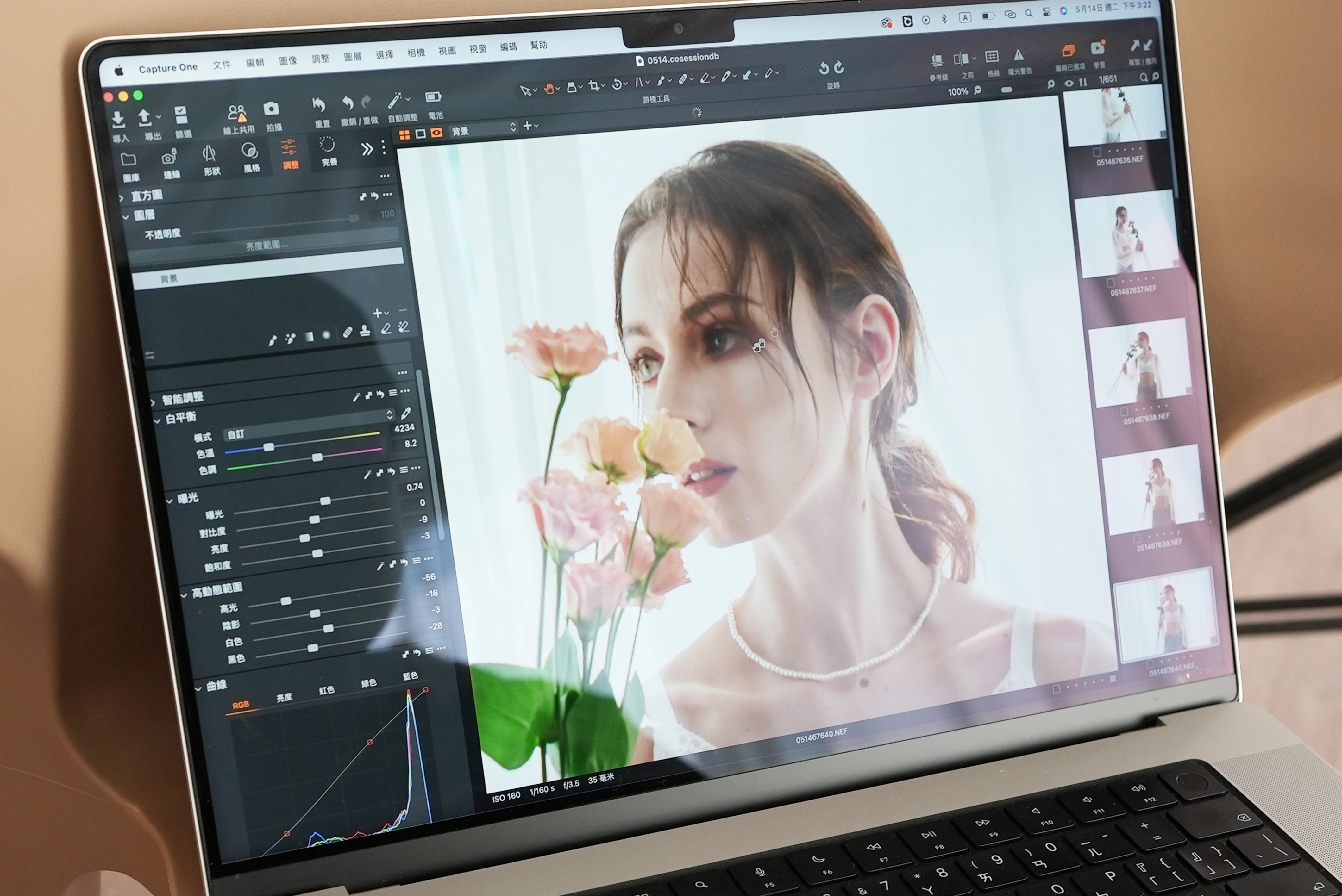Open the 文件 menu
Screen dimensions: 1342x896
pos(222,65)
